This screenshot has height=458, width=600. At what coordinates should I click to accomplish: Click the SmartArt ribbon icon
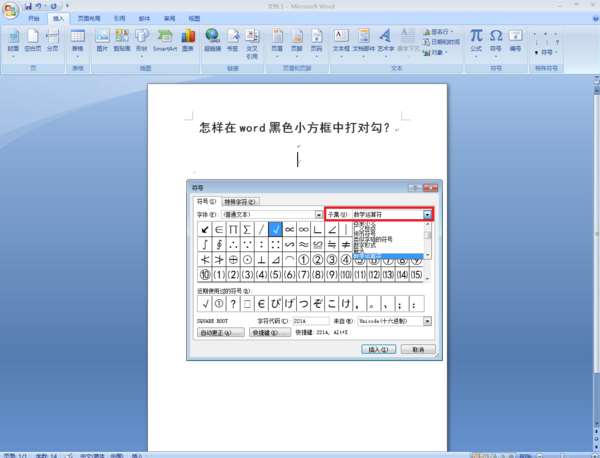tap(165, 40)
